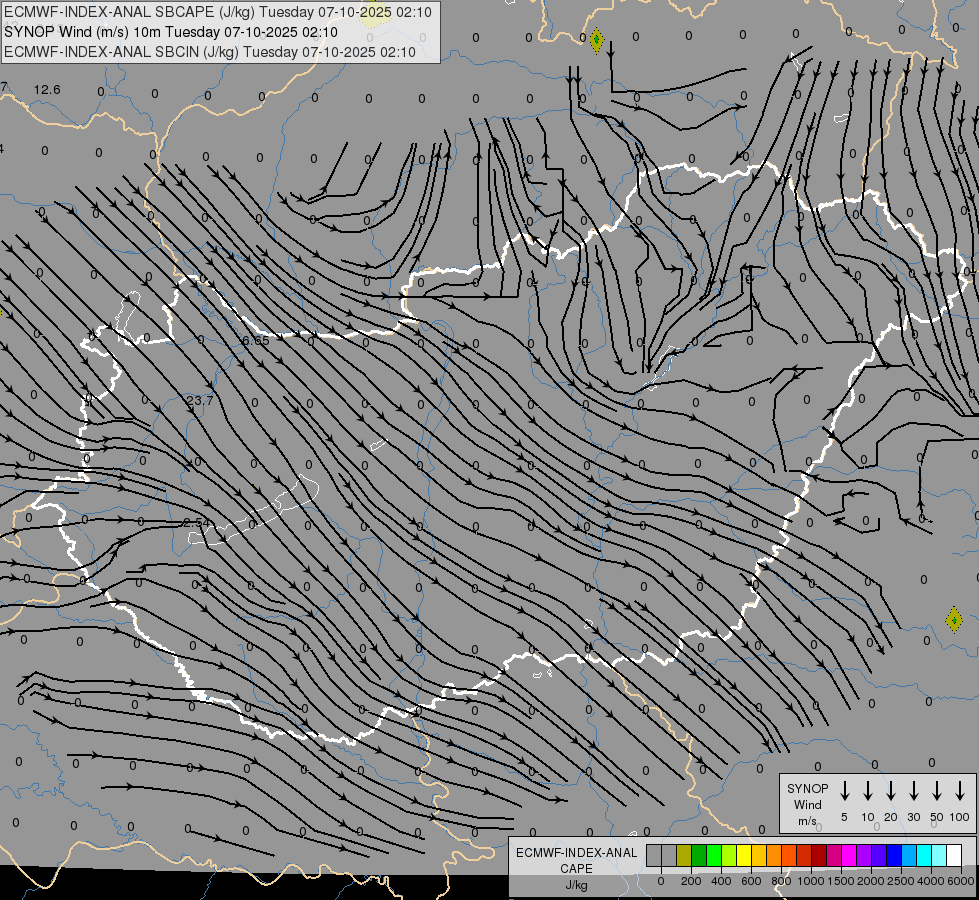Click the 2.54 value on the map
The height and width of the screenshot is (900, 979).
tap(197, 523)
